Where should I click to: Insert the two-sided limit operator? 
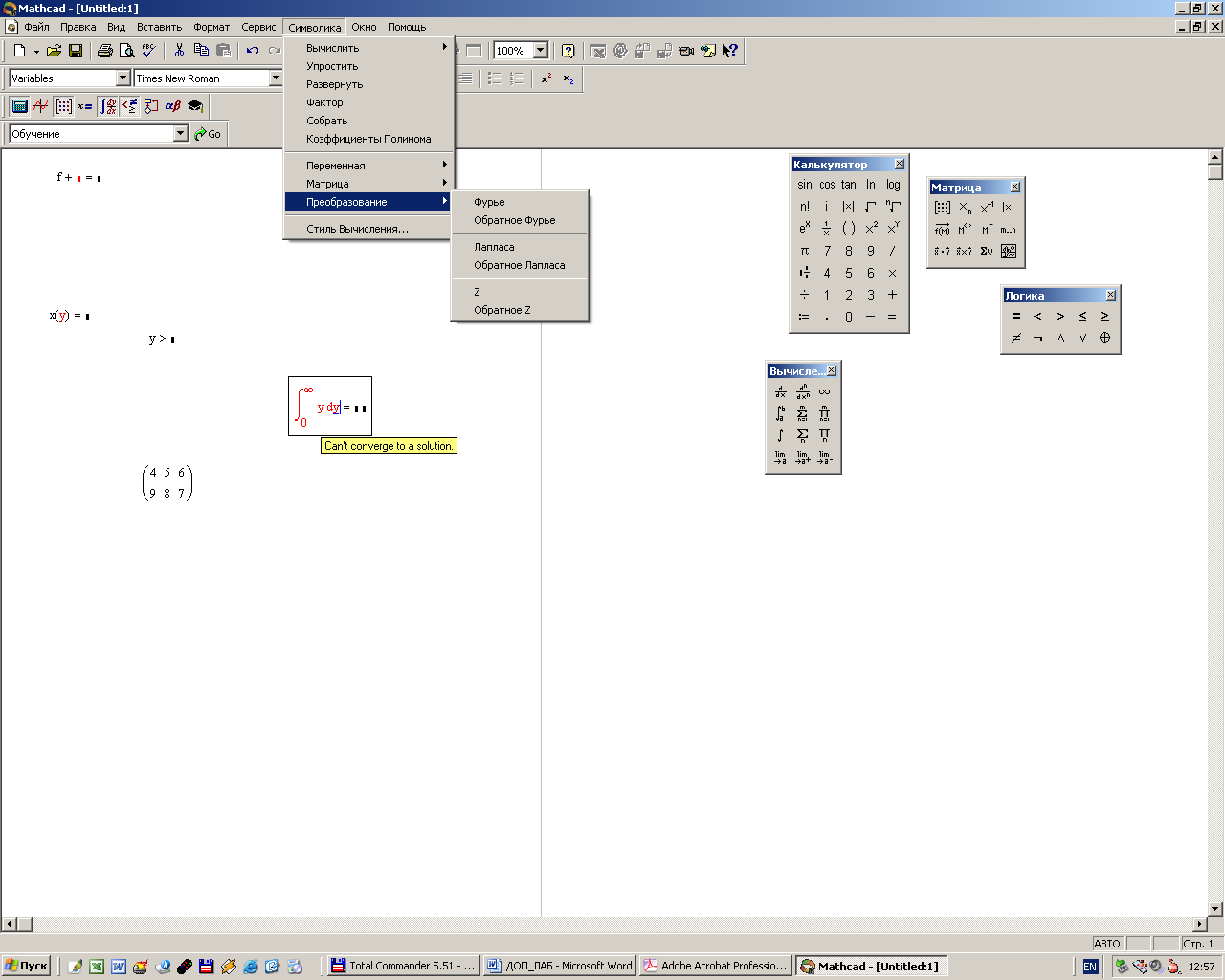tap(780, 457)
